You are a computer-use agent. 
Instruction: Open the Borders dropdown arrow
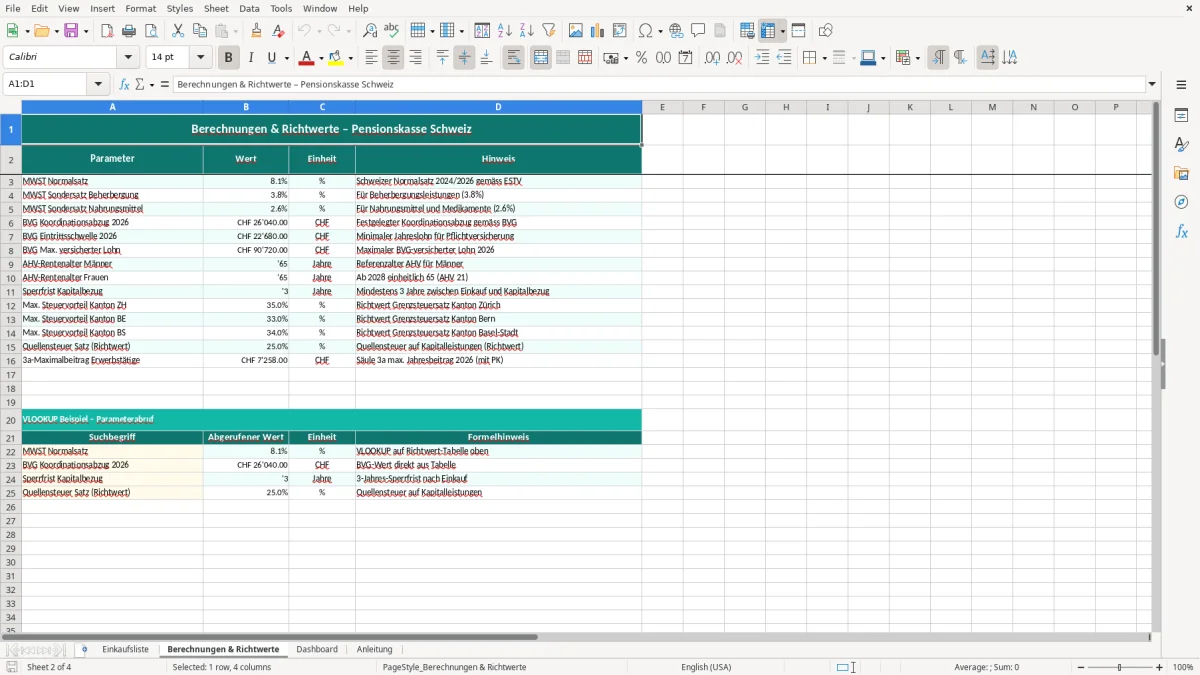click(823, 58)
